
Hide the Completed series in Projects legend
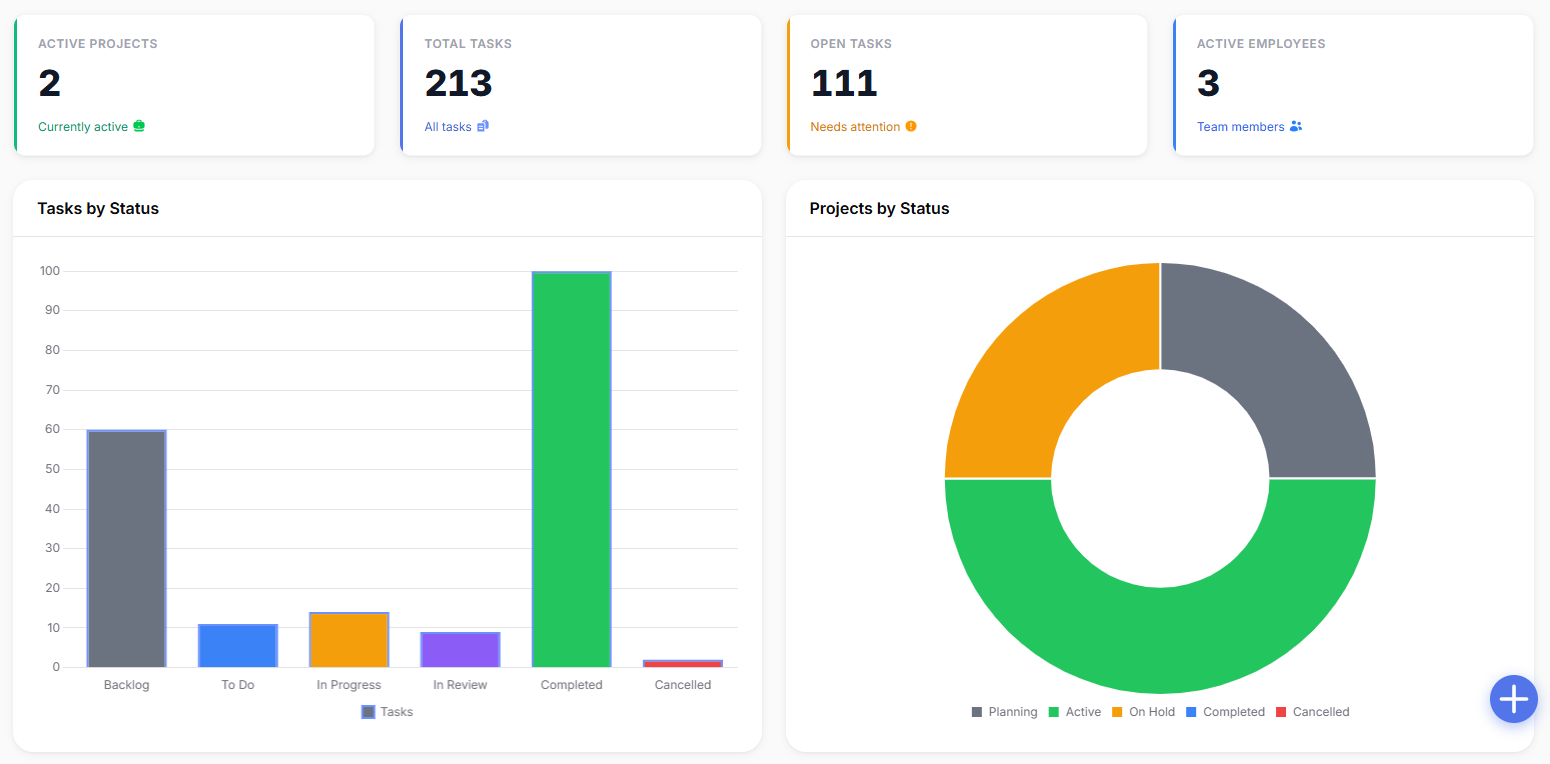[x=1225, y=712]
